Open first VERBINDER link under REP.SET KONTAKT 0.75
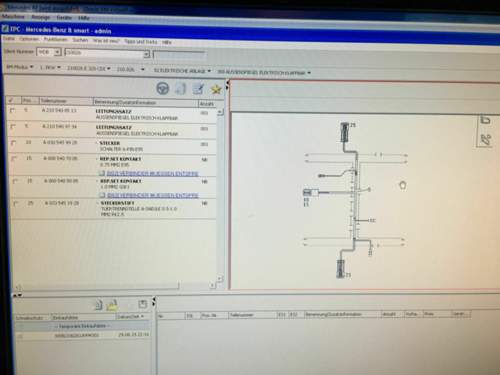The height and width of the screenshot is (375, 500). (152, 173)
